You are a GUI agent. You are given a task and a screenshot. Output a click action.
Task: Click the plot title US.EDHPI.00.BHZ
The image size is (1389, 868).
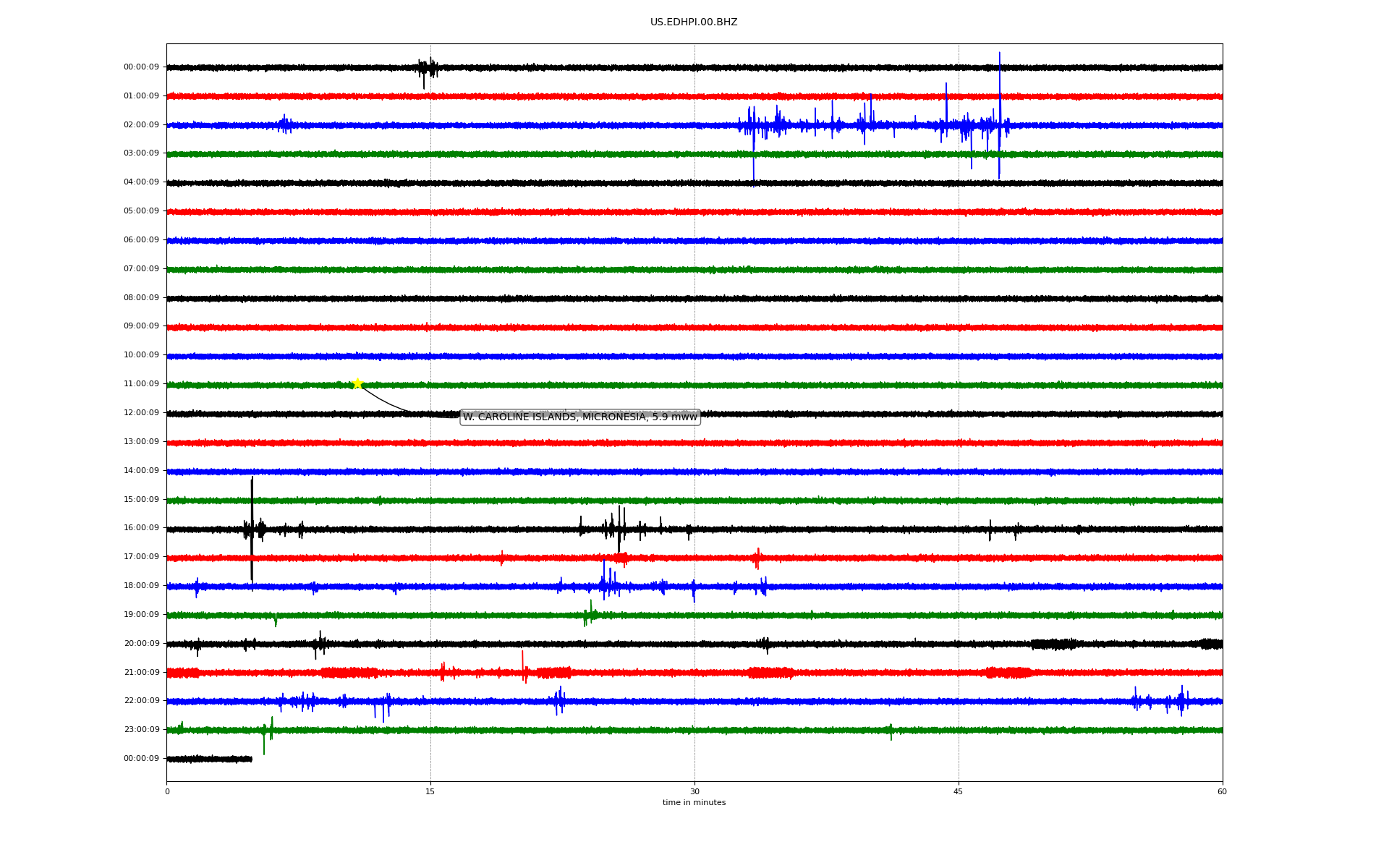[693, 22]
